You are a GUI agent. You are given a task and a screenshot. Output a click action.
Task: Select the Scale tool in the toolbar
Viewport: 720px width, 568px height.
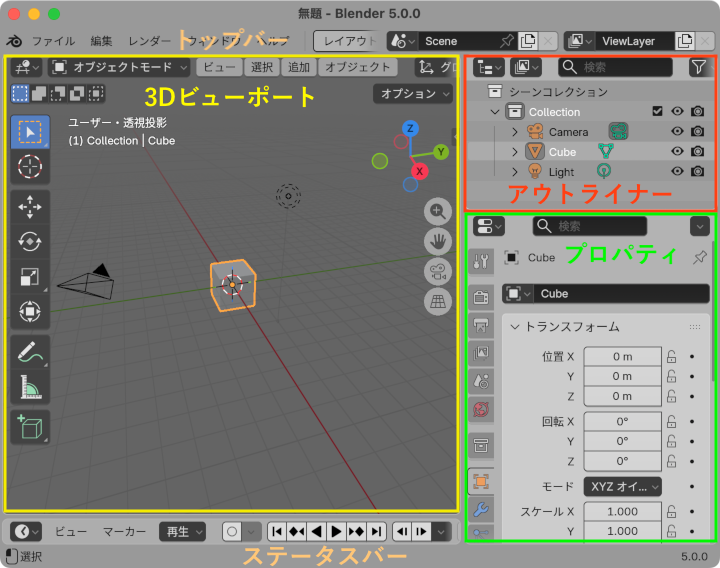click(x=30, y=277)
